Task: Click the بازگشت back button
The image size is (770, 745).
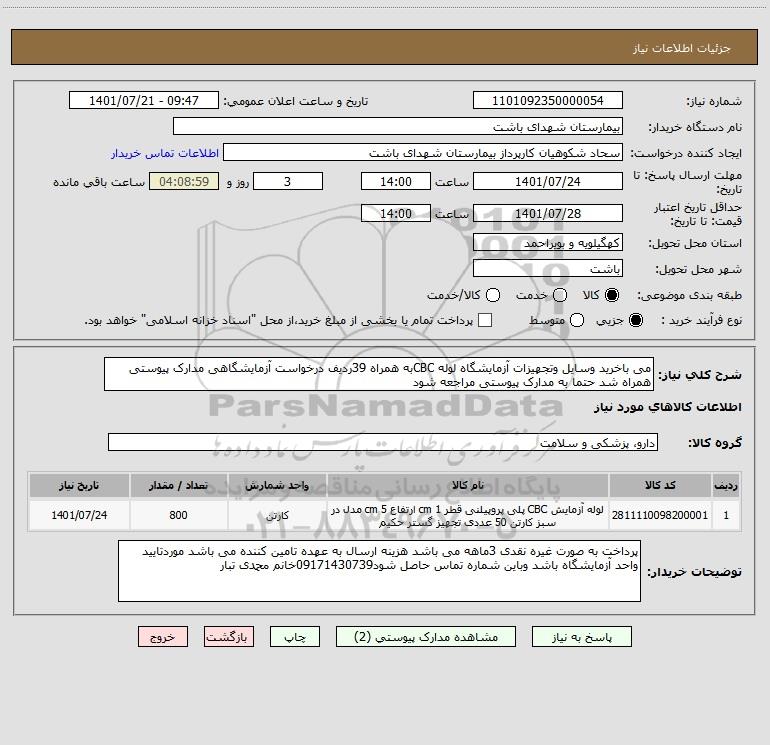Action: pos(229,637)
